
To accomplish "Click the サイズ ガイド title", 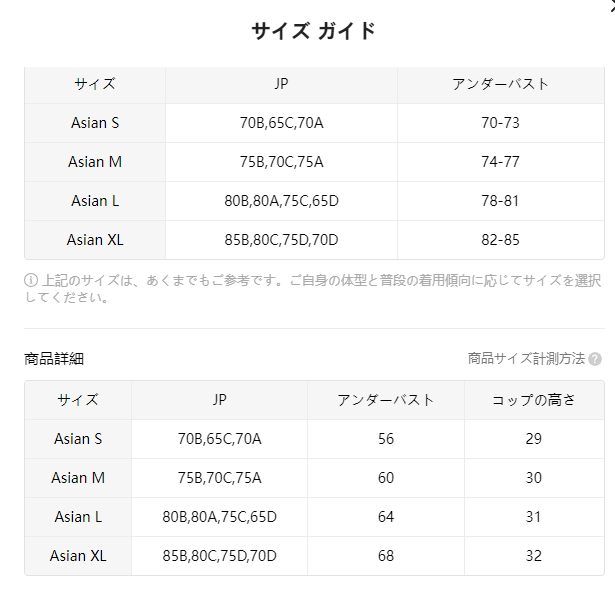I will point(313,31).
